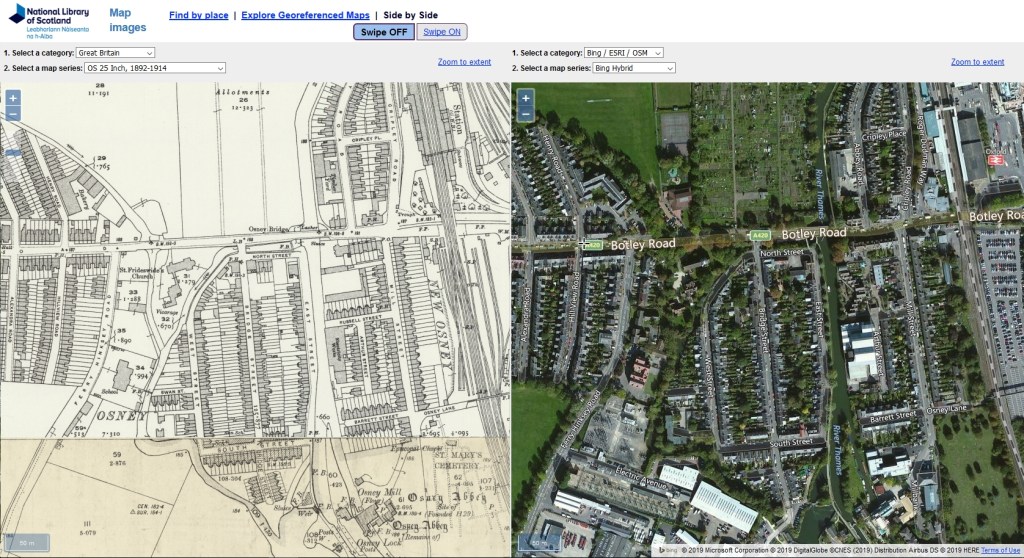Click the Bing logo in the attribution bar
The image size is (1024, 558).
click(662, 551)
